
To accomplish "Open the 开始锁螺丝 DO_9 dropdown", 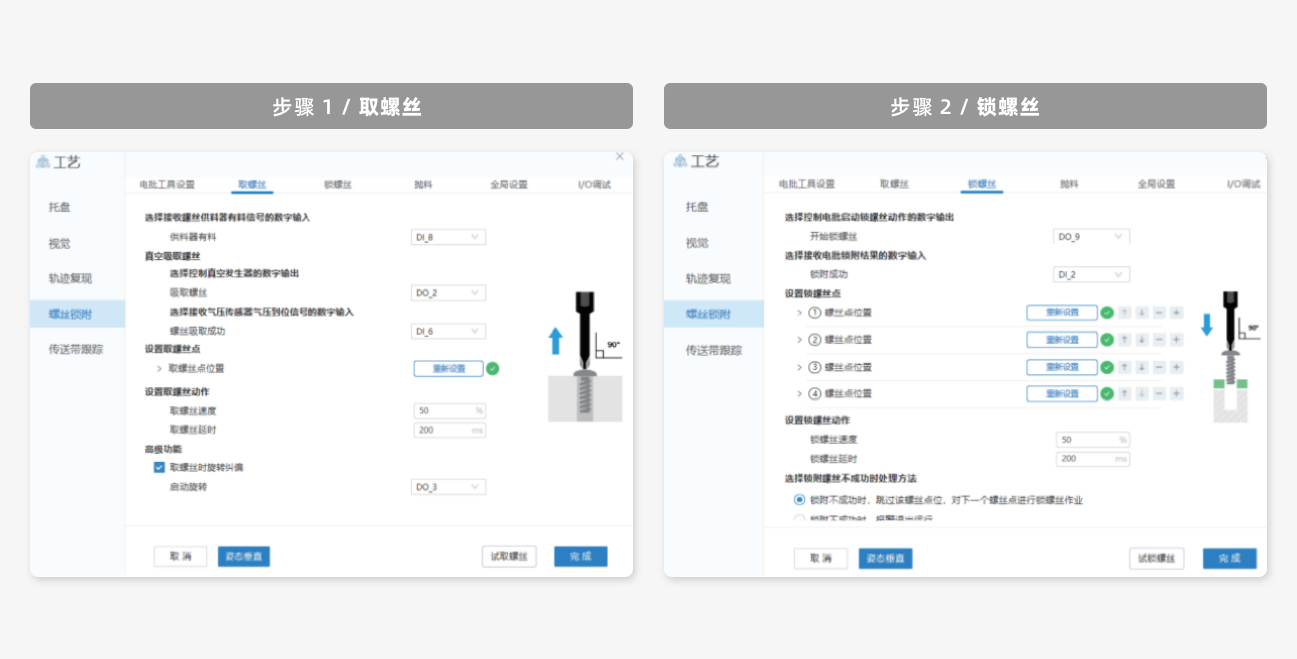I will coord(1092,237).
